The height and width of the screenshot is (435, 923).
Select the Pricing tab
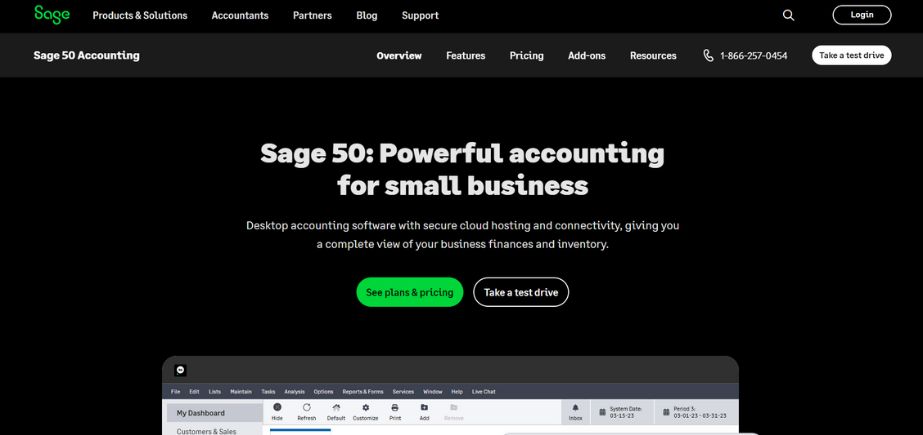[527, 55]
